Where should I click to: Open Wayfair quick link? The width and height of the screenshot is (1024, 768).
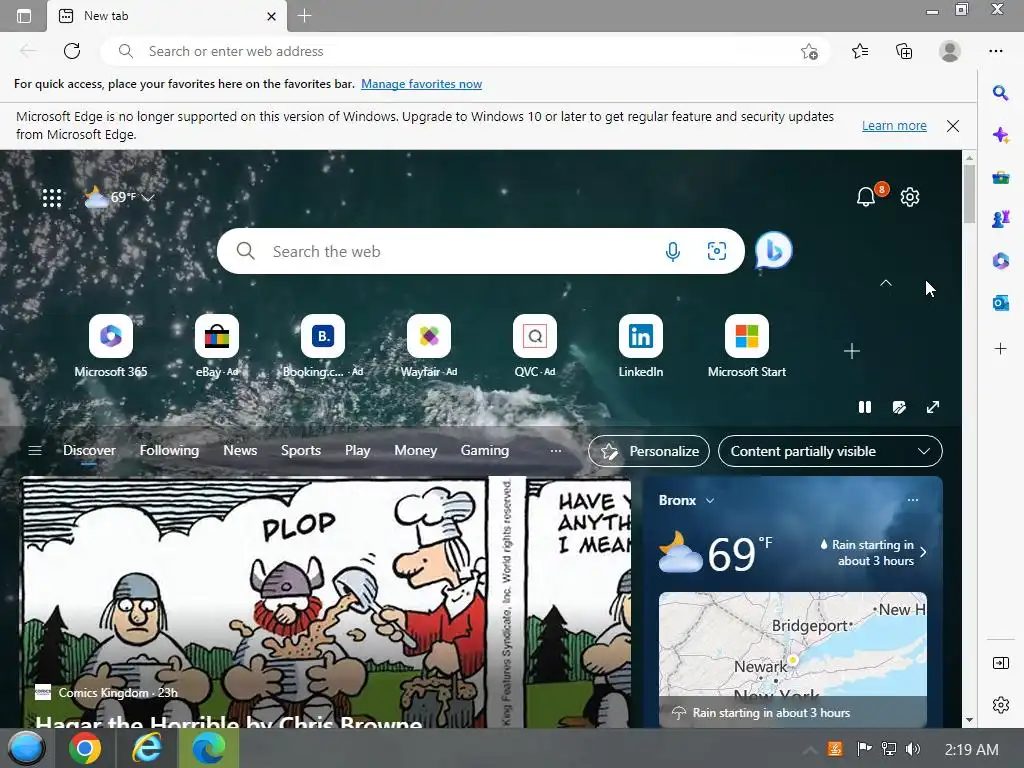click(429, 346)
